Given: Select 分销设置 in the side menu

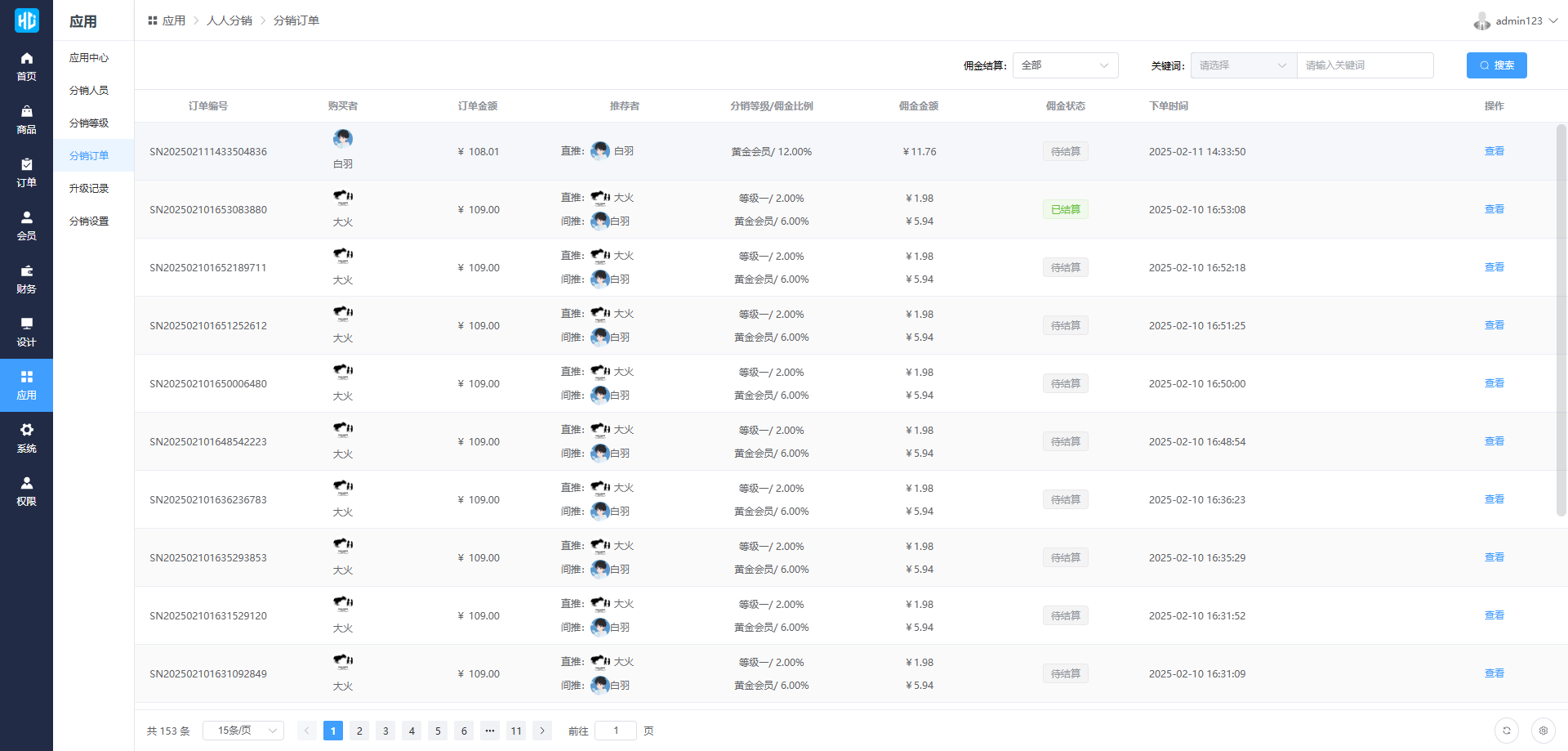Looking at the screenshot, I should coord(89,221).
